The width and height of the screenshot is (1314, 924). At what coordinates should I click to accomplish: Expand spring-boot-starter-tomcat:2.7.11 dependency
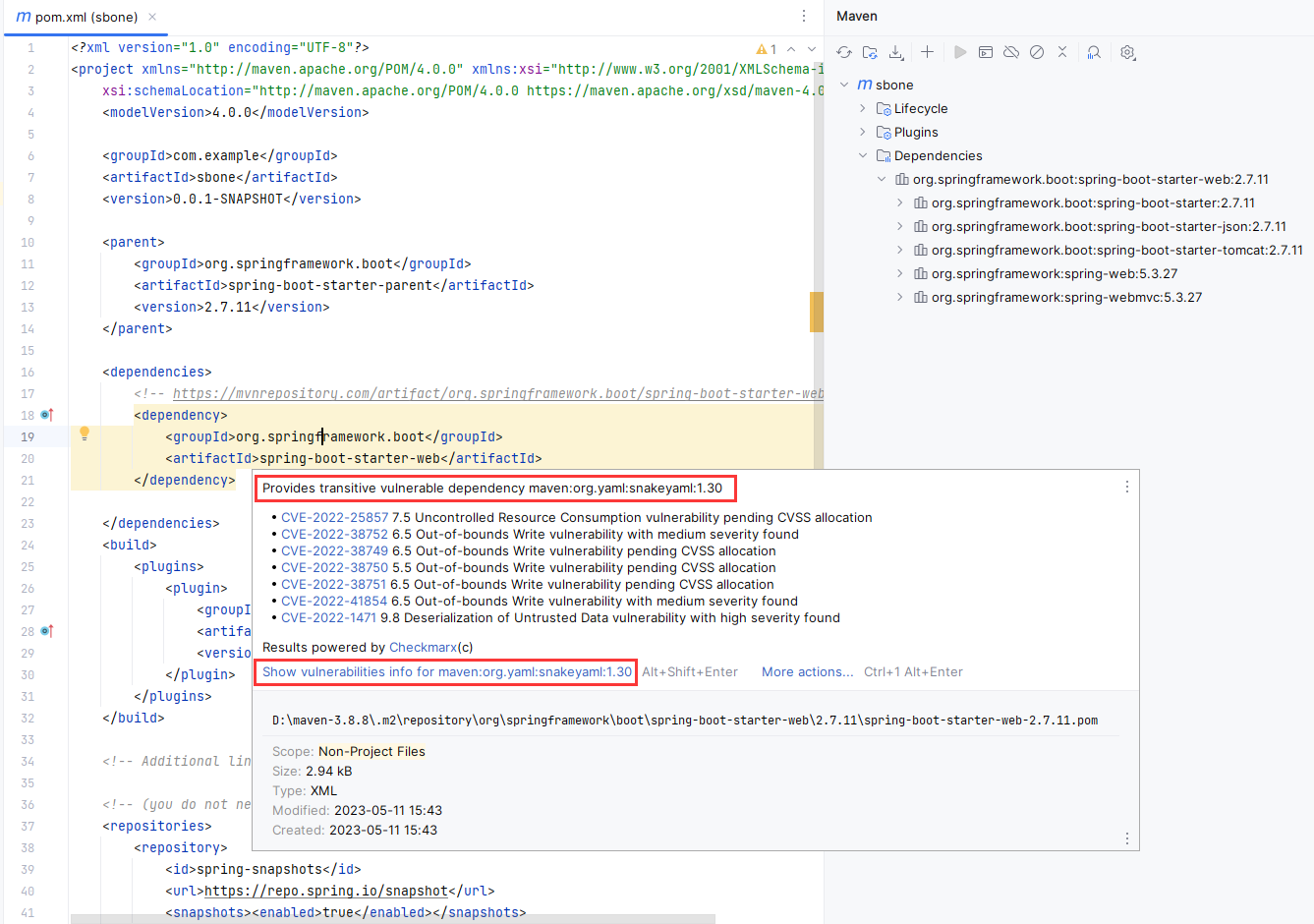point(900,250)
